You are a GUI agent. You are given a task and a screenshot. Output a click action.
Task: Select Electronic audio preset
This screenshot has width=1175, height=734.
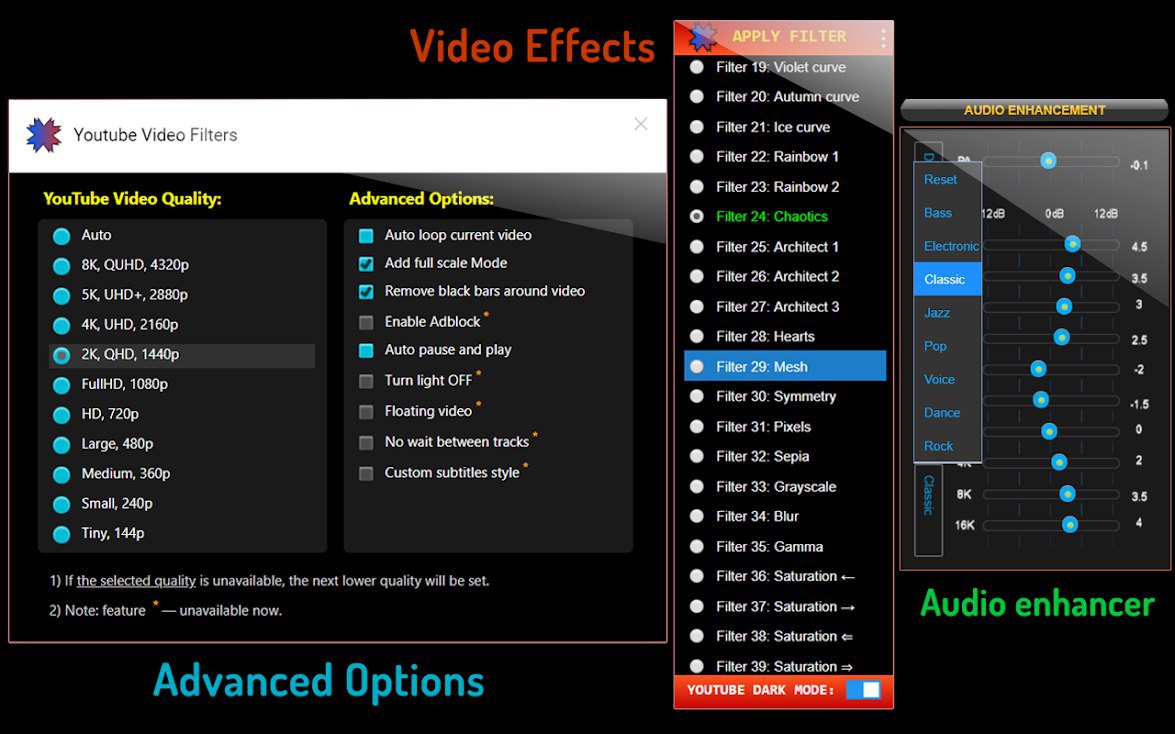point(947,246)
